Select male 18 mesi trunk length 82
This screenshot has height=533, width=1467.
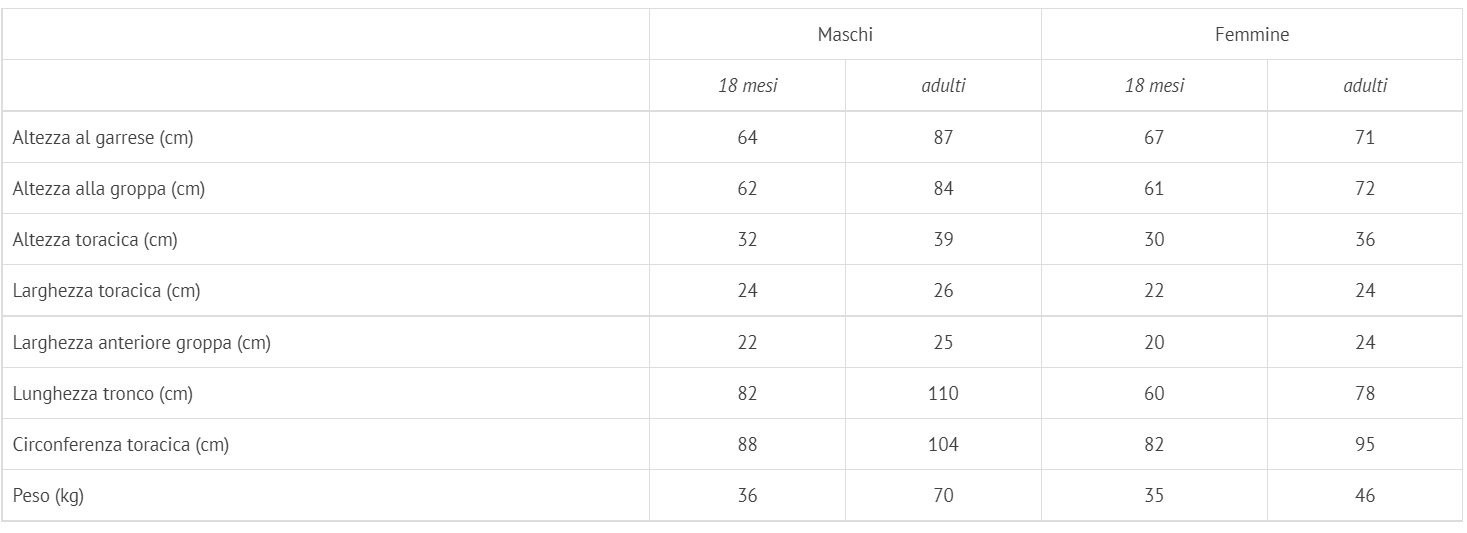click(747, 394)
